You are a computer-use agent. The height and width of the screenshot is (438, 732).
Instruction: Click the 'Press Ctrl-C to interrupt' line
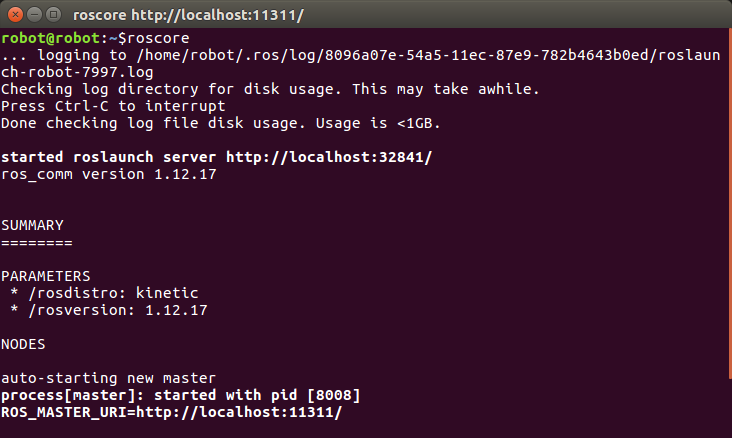click(113, 106)
